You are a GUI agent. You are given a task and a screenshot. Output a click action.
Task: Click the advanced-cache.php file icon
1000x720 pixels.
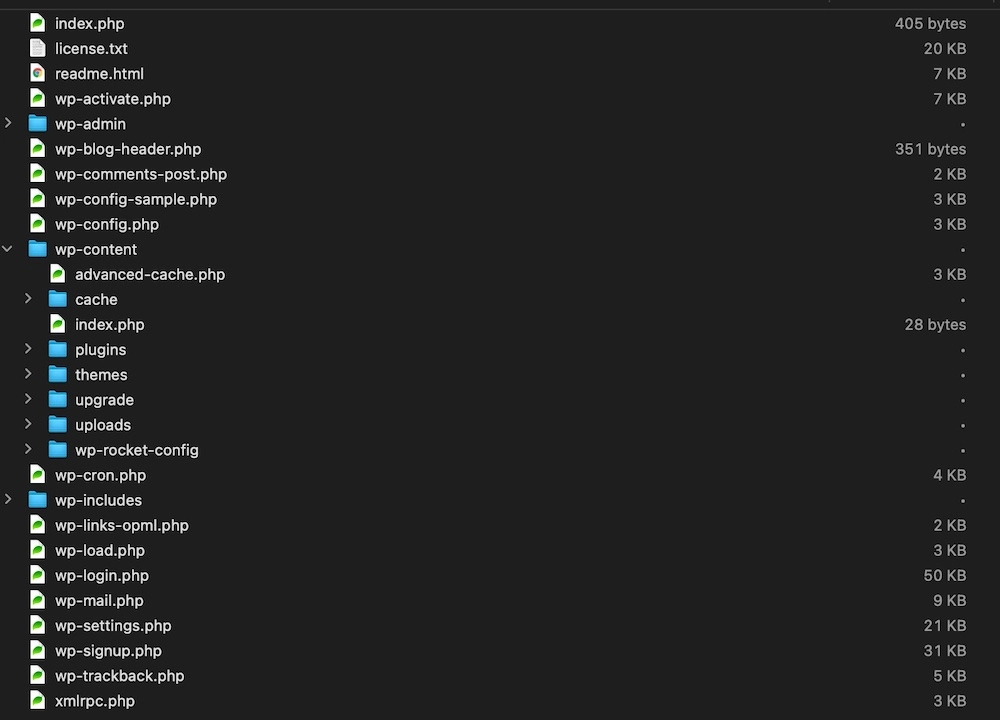[57, 274]
